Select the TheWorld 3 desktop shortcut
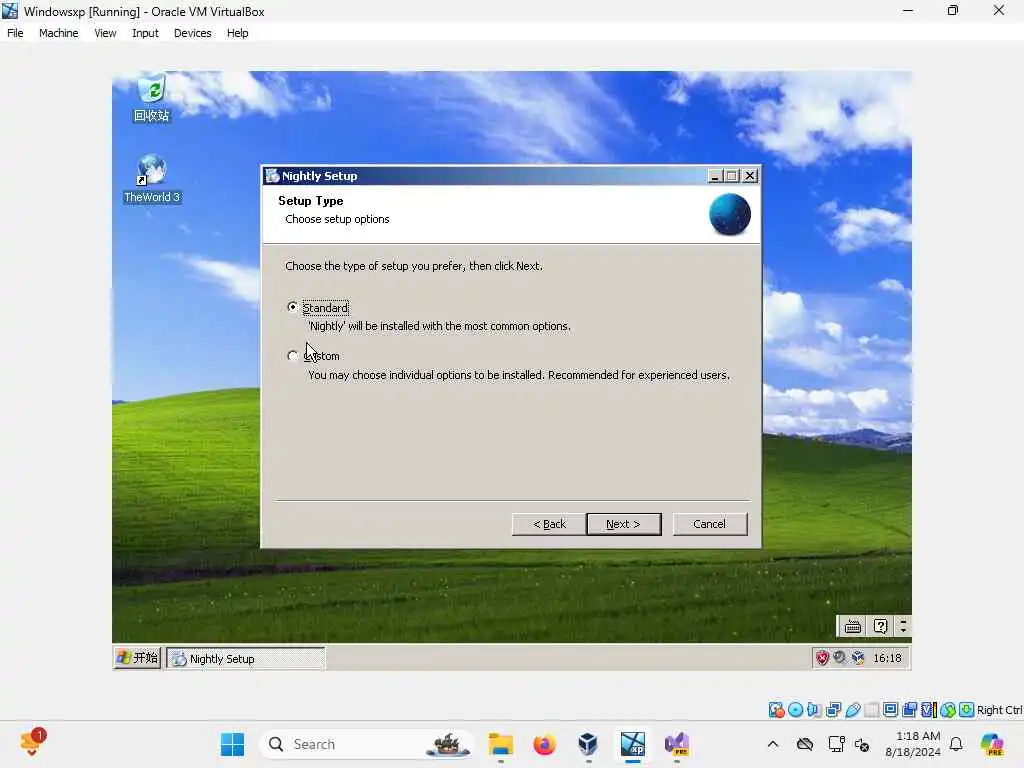 click(x=152, y=179)
